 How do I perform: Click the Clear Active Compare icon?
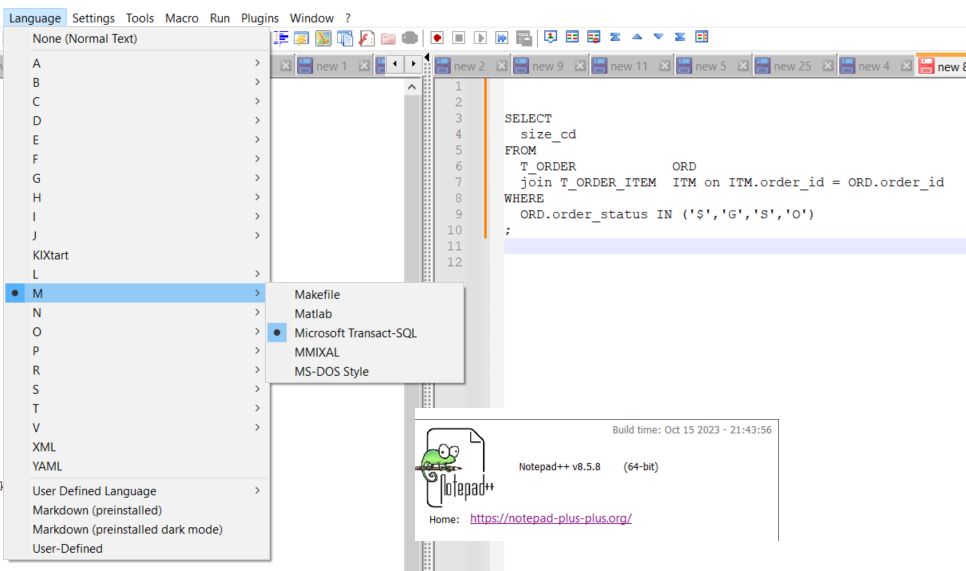(594, 37)
